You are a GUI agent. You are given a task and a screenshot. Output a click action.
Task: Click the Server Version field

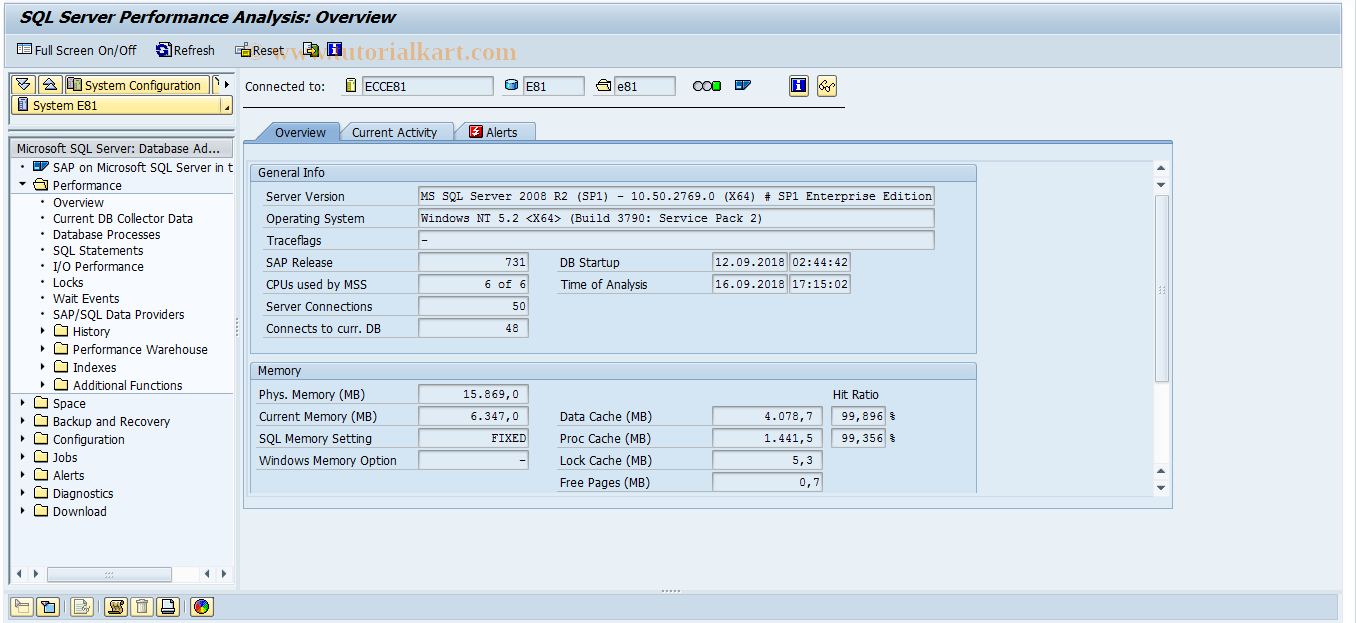point(676,196)
